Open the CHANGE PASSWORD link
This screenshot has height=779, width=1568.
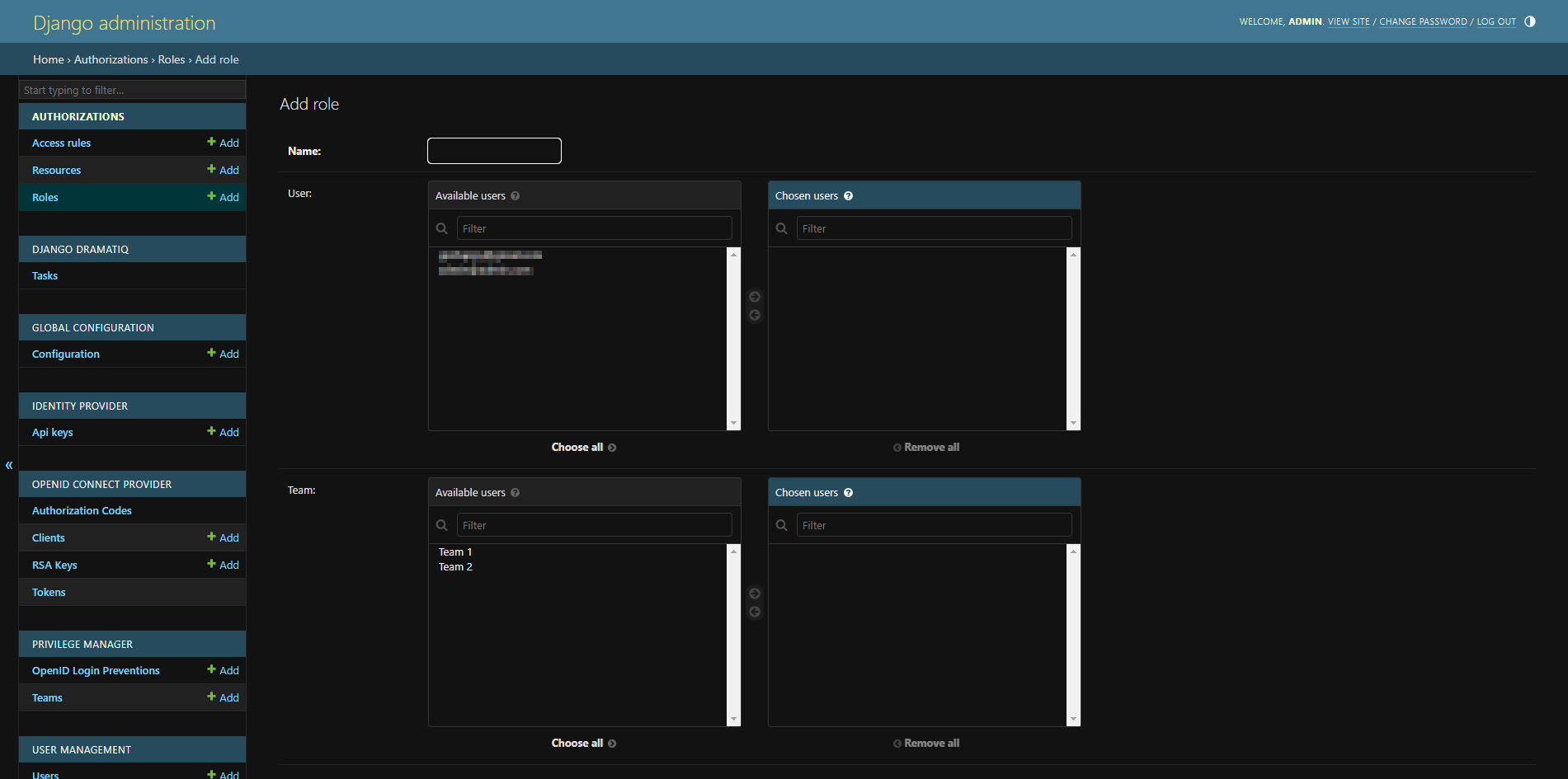(x=1424, y=21)
